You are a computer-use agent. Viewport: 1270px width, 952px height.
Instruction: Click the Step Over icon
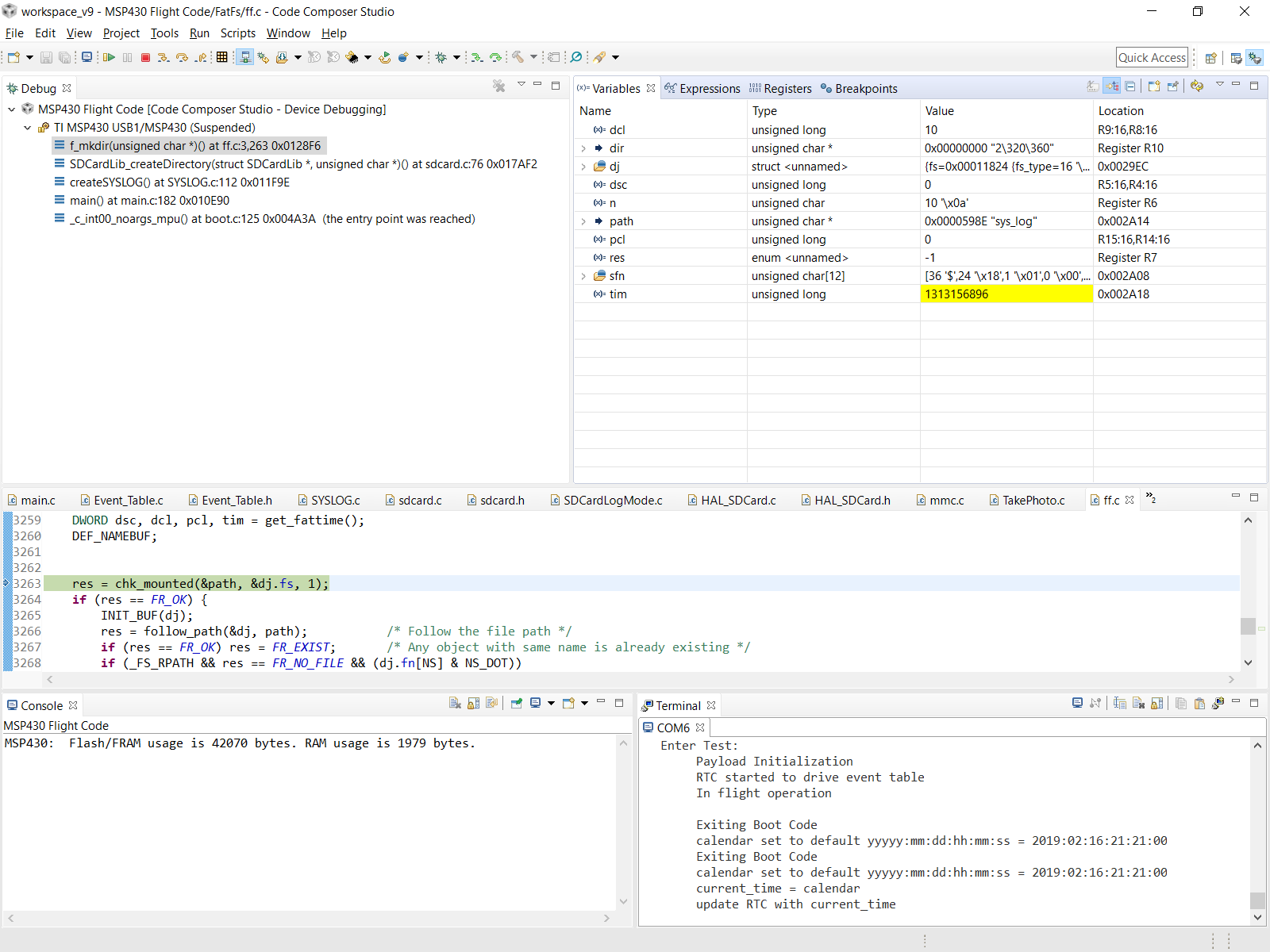[182, 57]
